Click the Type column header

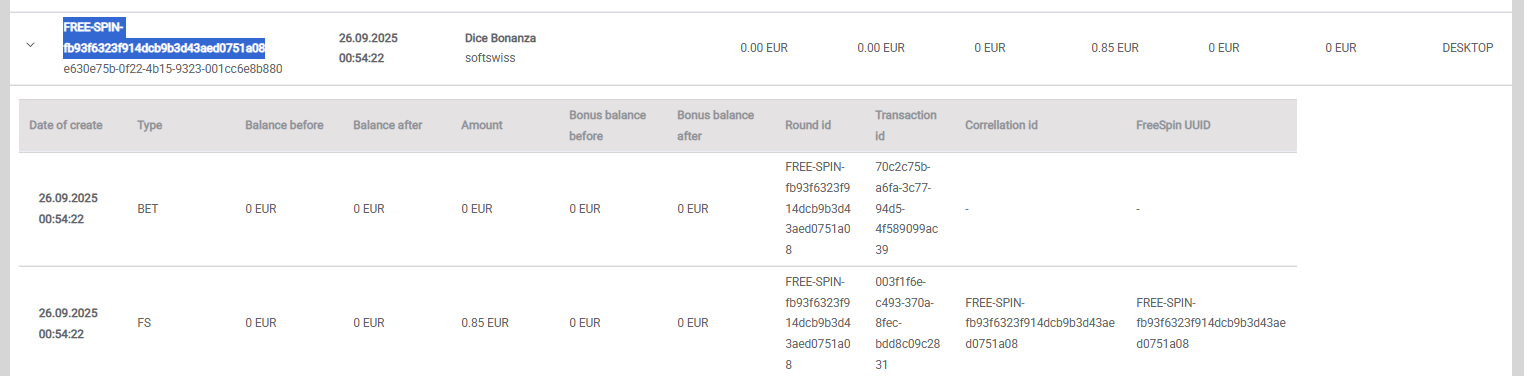(150, 125)
